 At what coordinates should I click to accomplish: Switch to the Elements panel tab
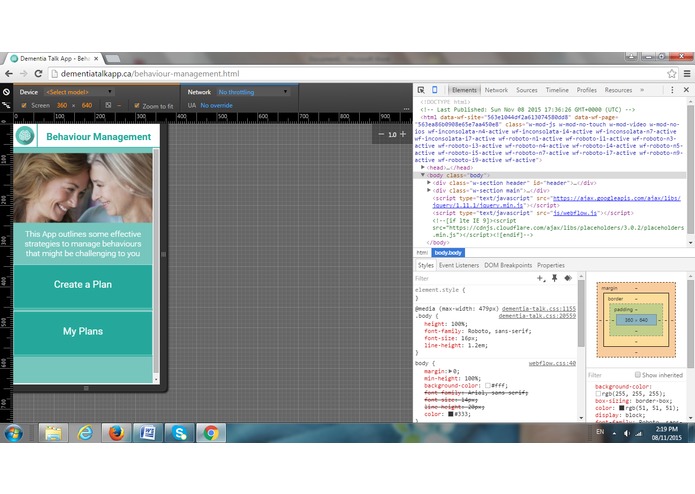(x=464, y=90)
